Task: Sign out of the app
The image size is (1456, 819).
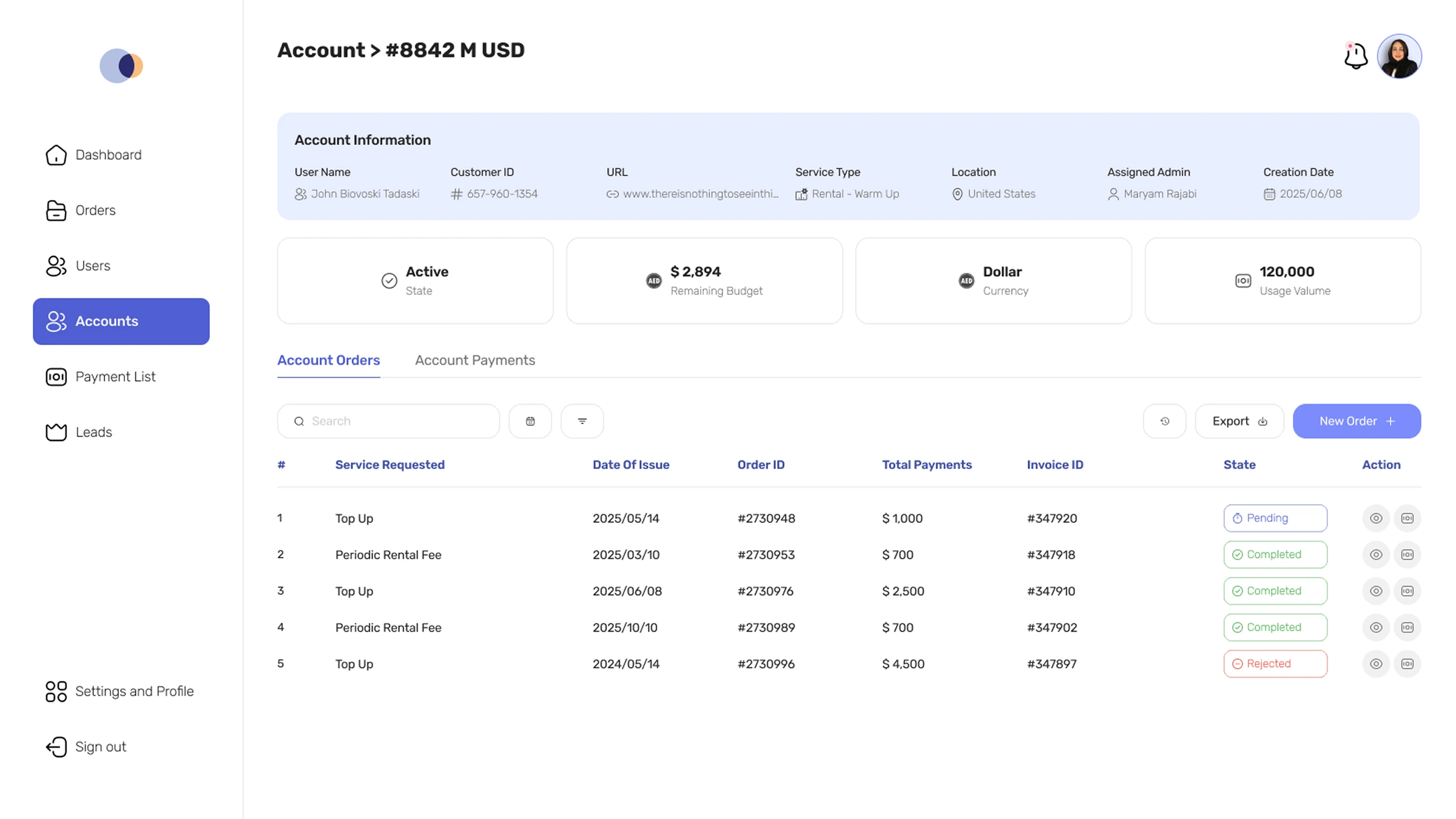Action: [x=86, y=747]
